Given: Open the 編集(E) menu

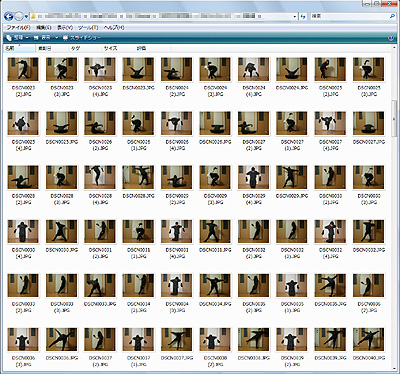Looking at the screenshot, I should click(x=43, y=28).
